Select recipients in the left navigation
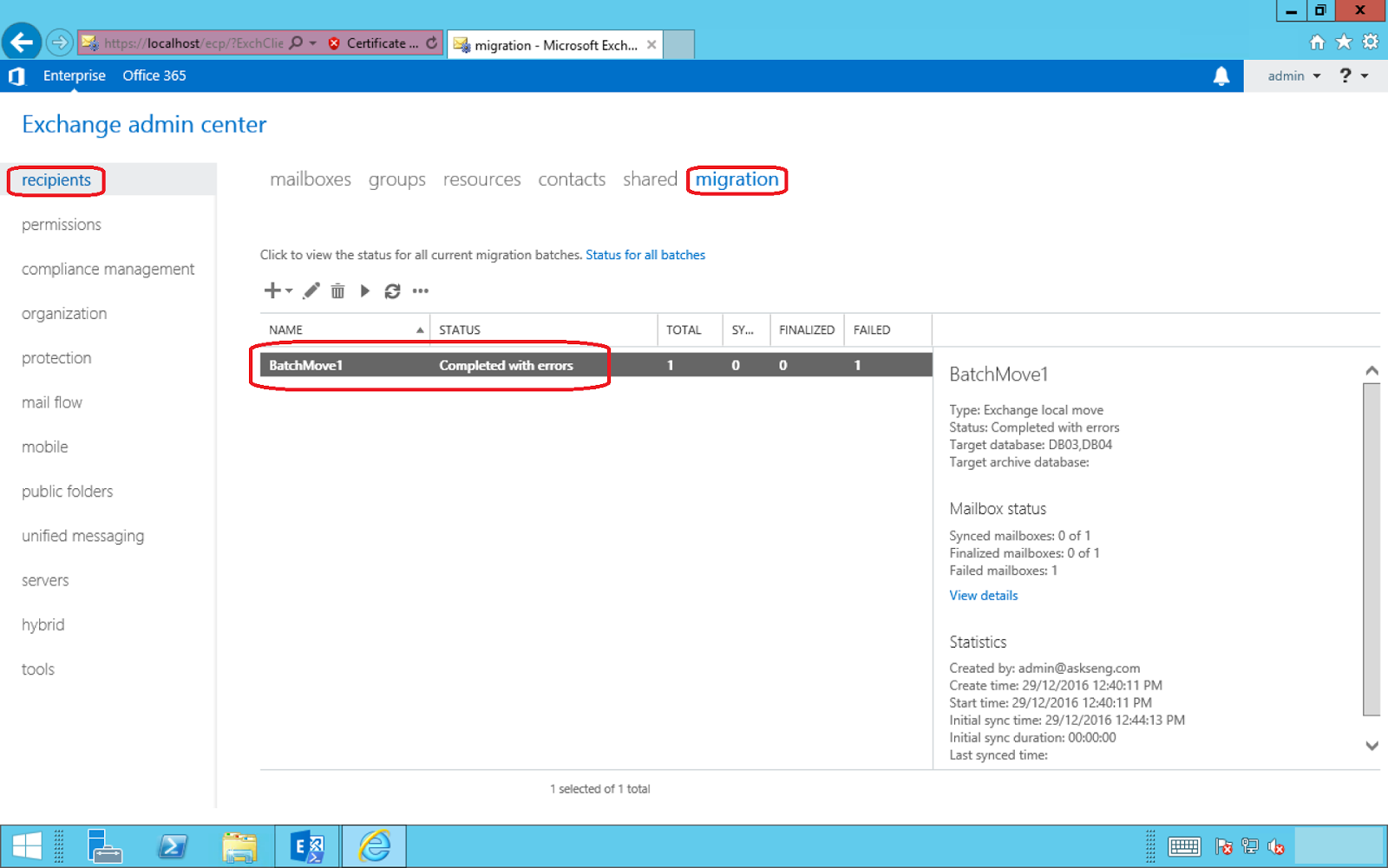 (56, 179)
